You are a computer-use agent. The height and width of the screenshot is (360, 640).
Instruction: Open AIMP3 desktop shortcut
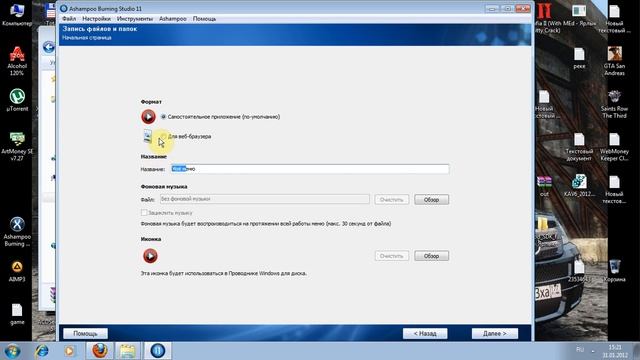tap(17, 271)
